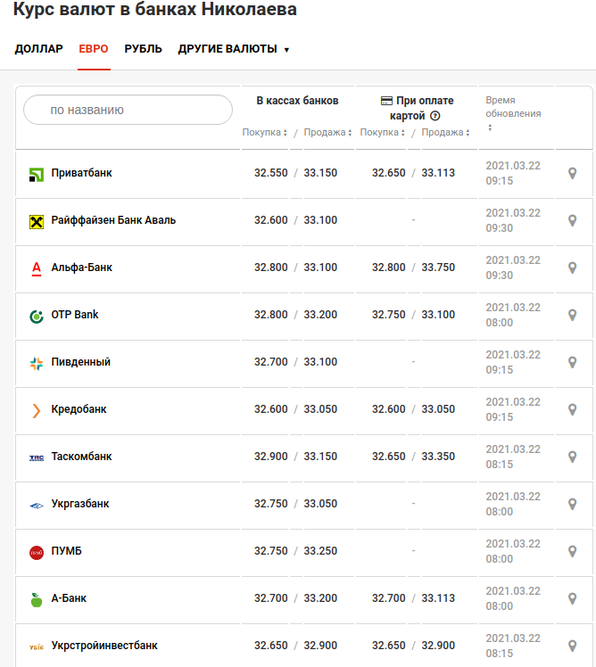The height and width of the screenshot is (667, 596).
Task: Open the Райффайзен Банк Аваль link
Action: 113,220
